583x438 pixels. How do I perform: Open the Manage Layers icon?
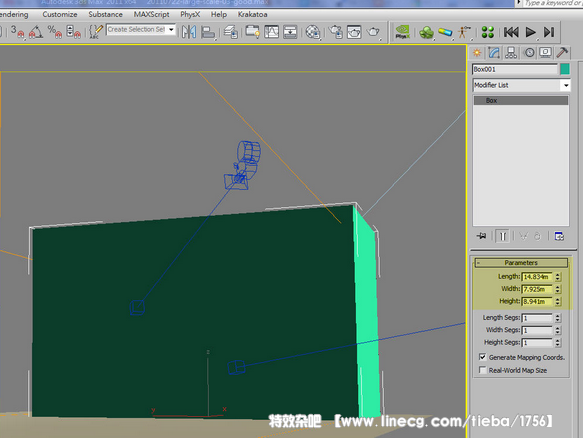click(x=231, y=32)
